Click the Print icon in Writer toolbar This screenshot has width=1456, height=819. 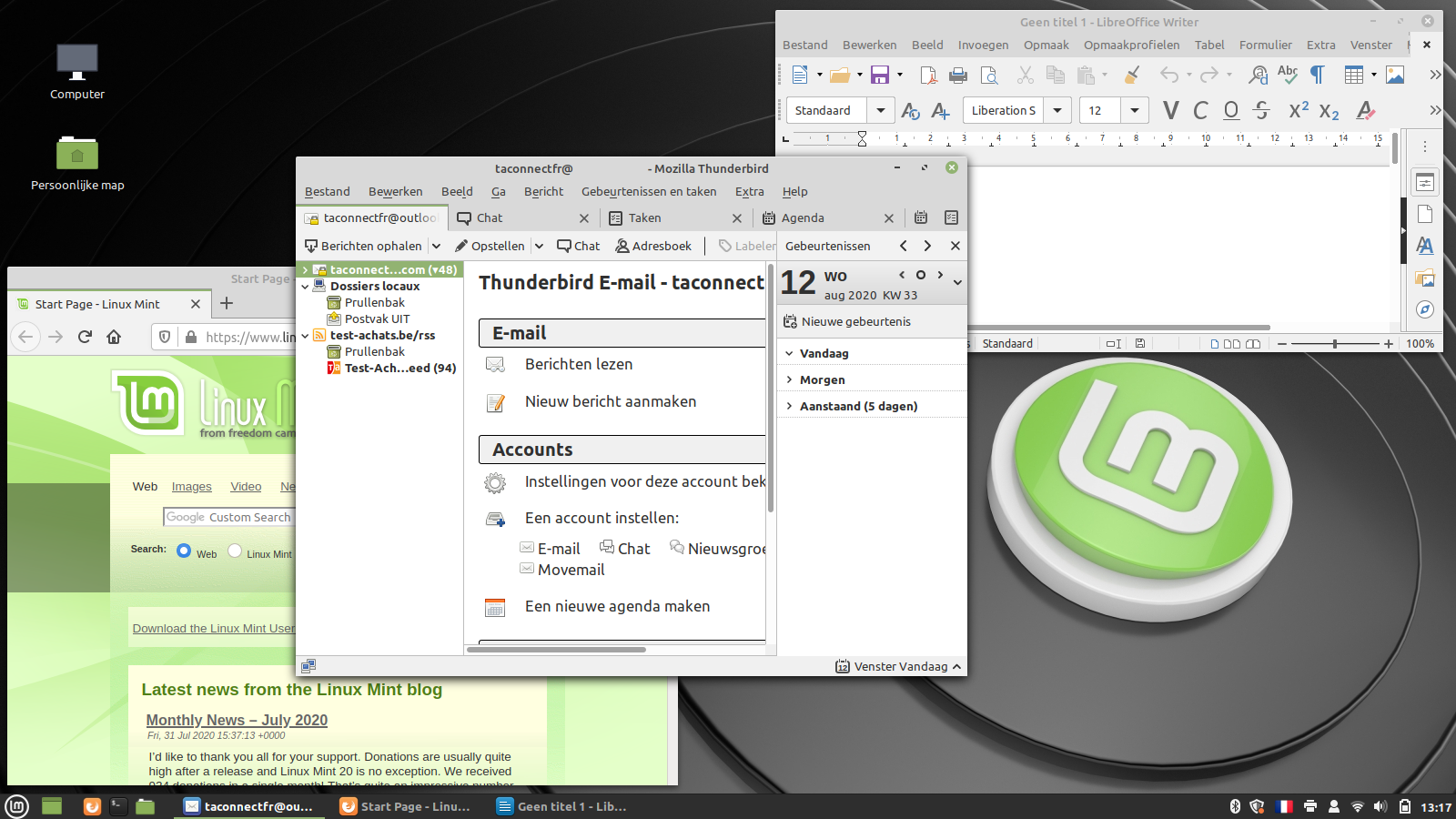(x=958, y=76)
